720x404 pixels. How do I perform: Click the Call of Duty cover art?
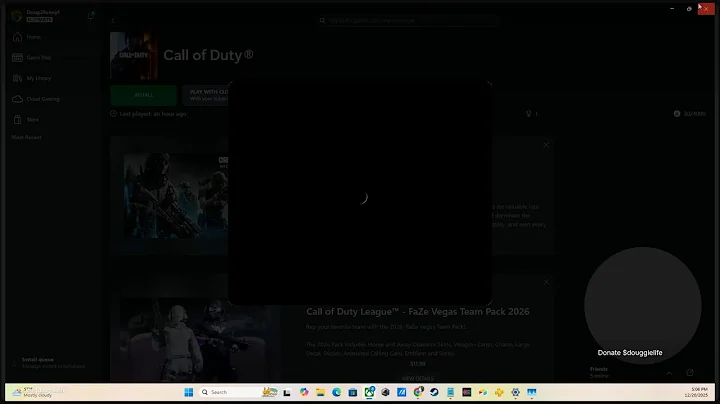click(x=134, y=56)
